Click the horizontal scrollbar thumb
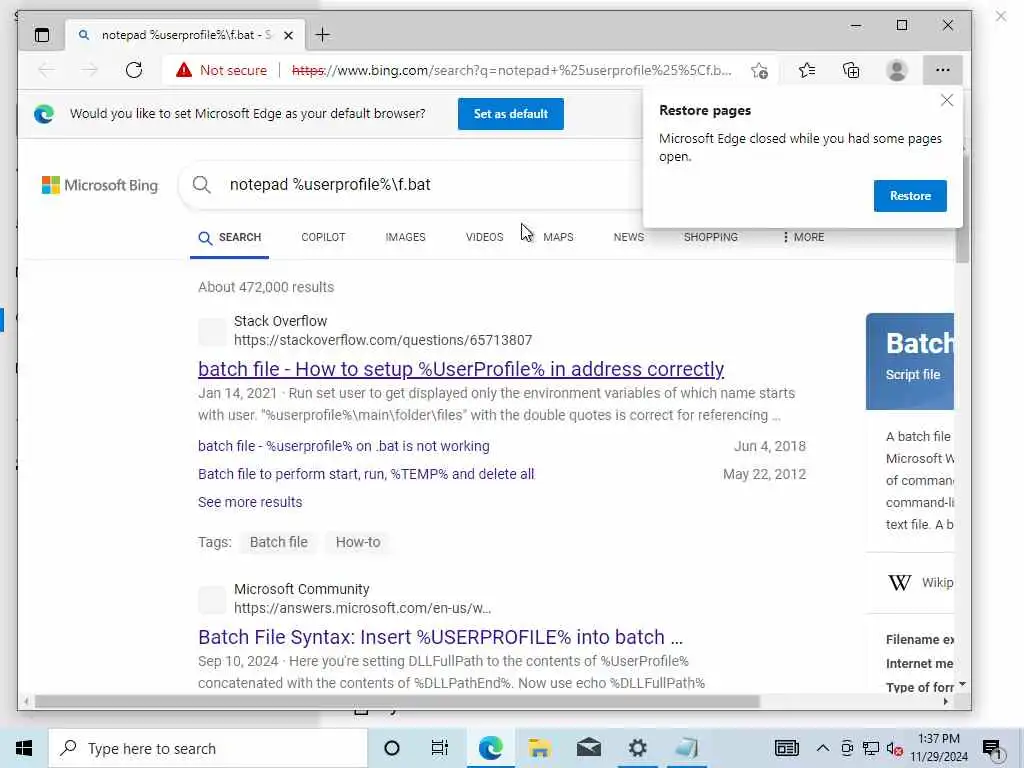 click(x=397, y=701)
